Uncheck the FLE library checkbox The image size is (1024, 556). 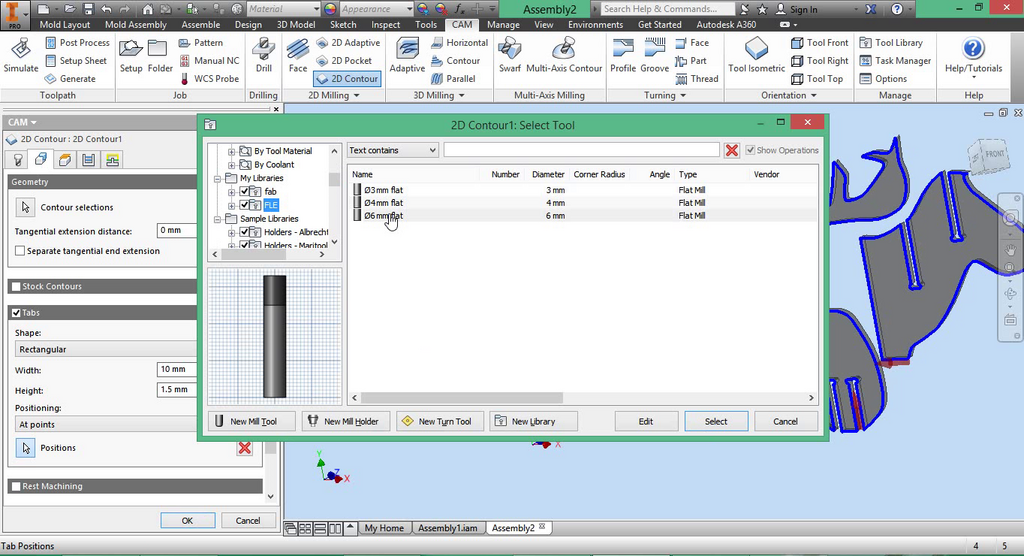[244, 205]
